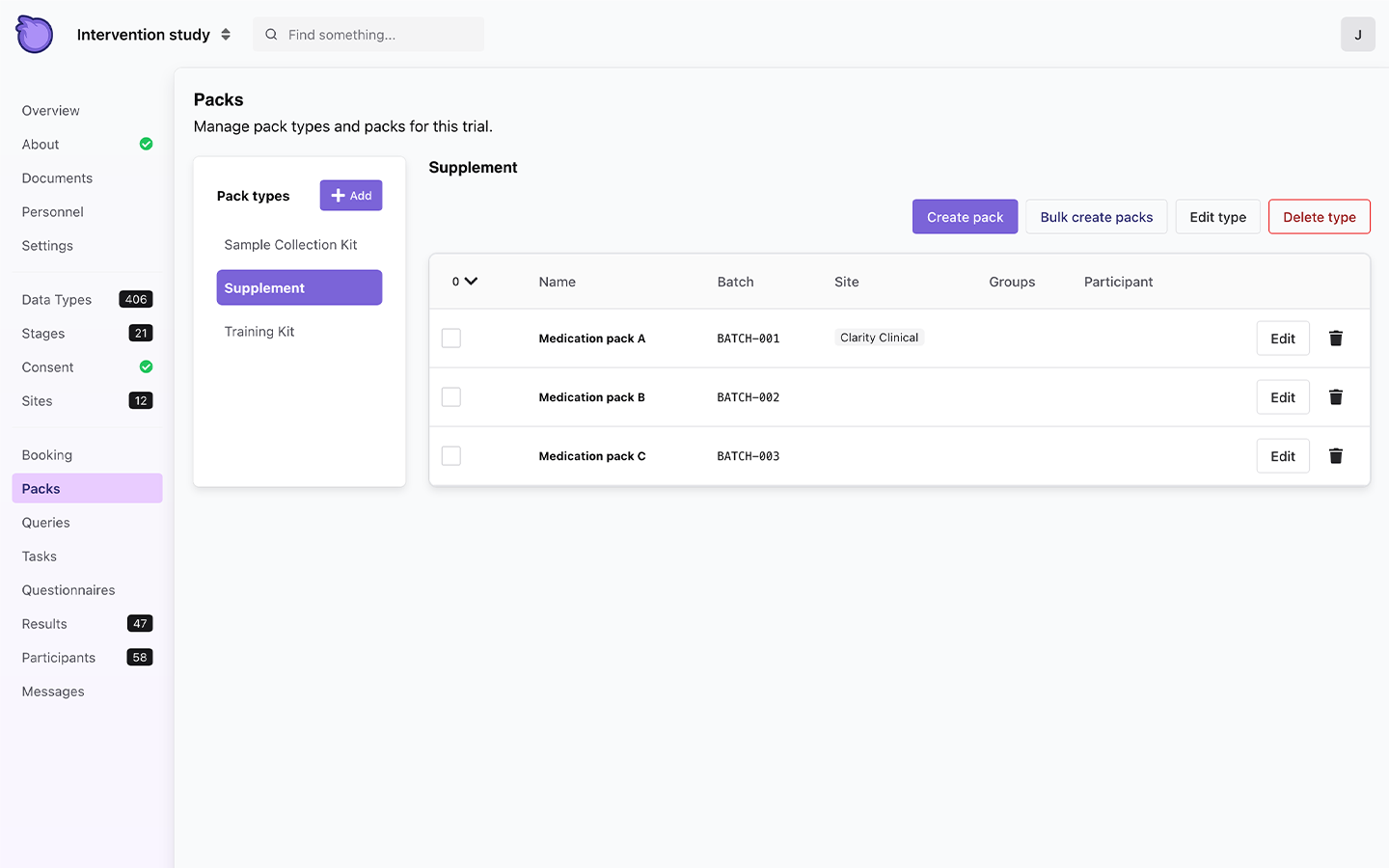Click the Clarity Clinical site tag
Image resolution: width=1389 pixels, height=868 pixels.
click(x=879, y=338)
